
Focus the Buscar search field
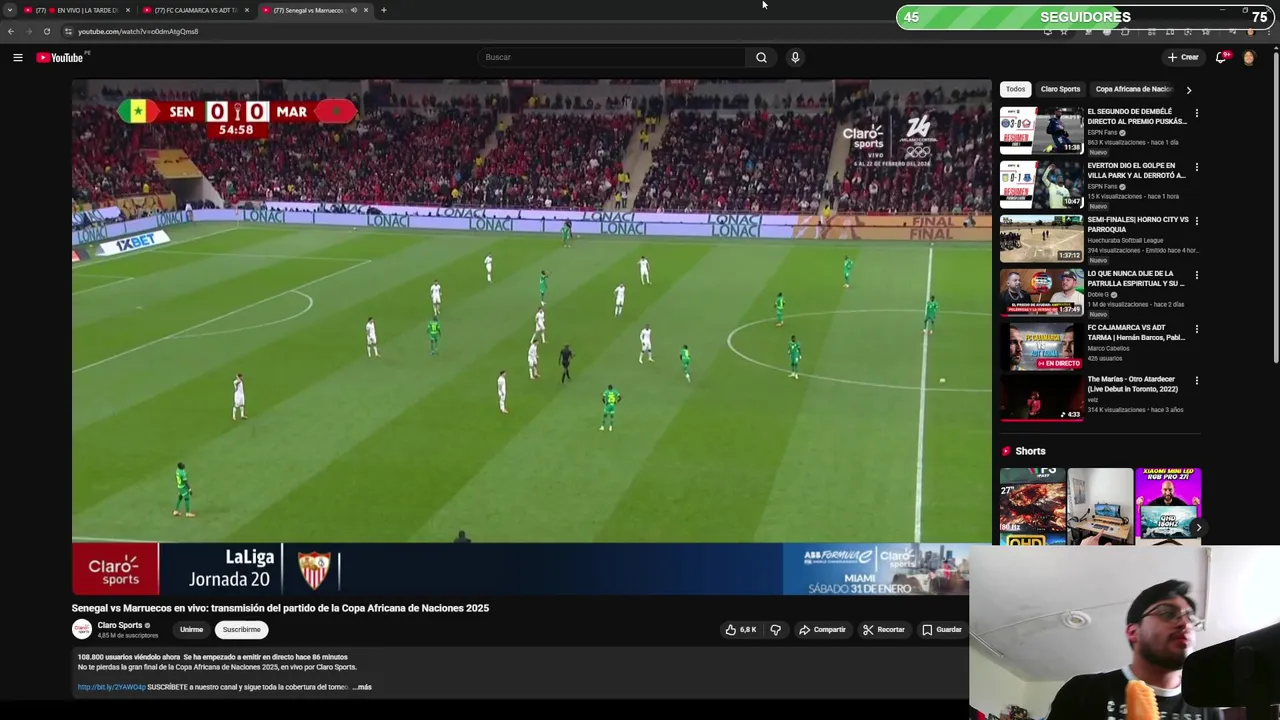610,57
